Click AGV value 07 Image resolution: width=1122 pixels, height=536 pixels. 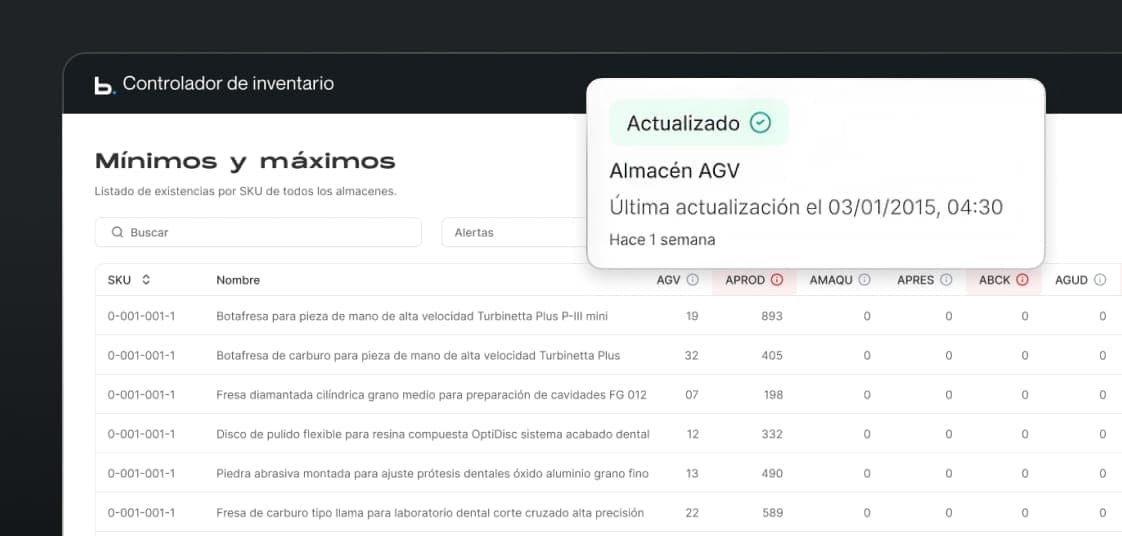point(691,394)
